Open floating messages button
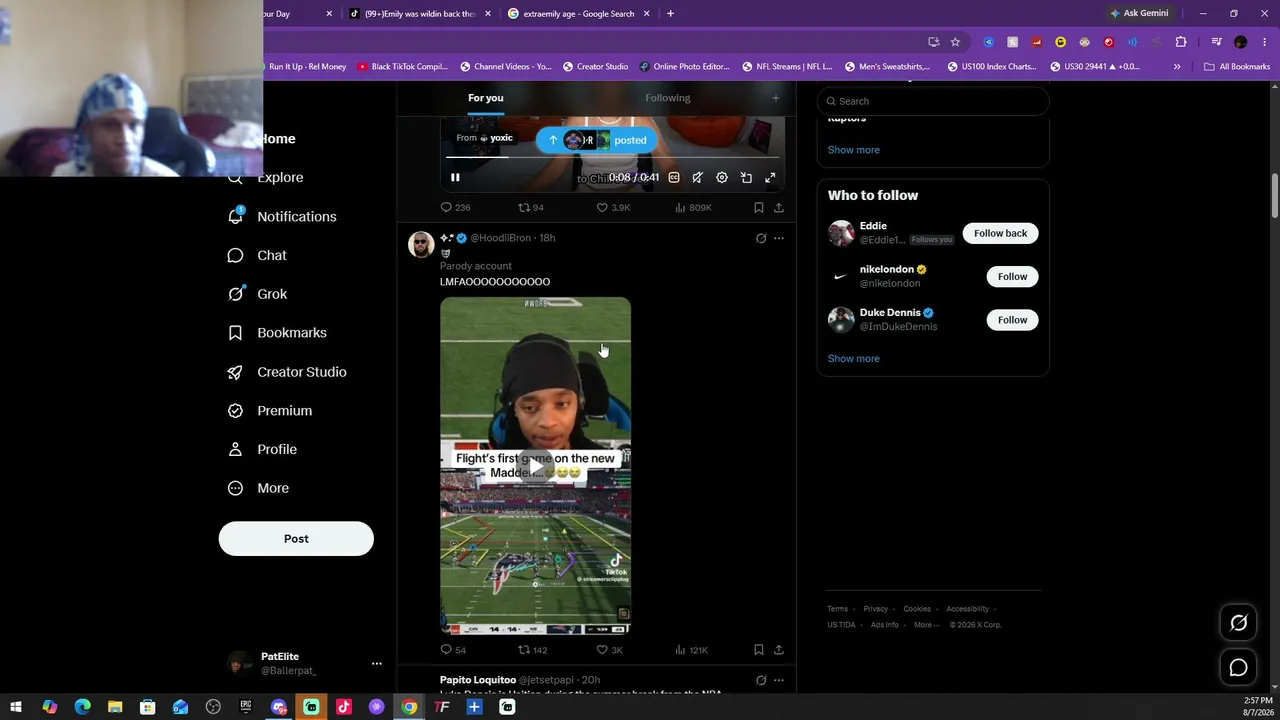The width and height of the screenshot is (1280, 720). 1238,668
